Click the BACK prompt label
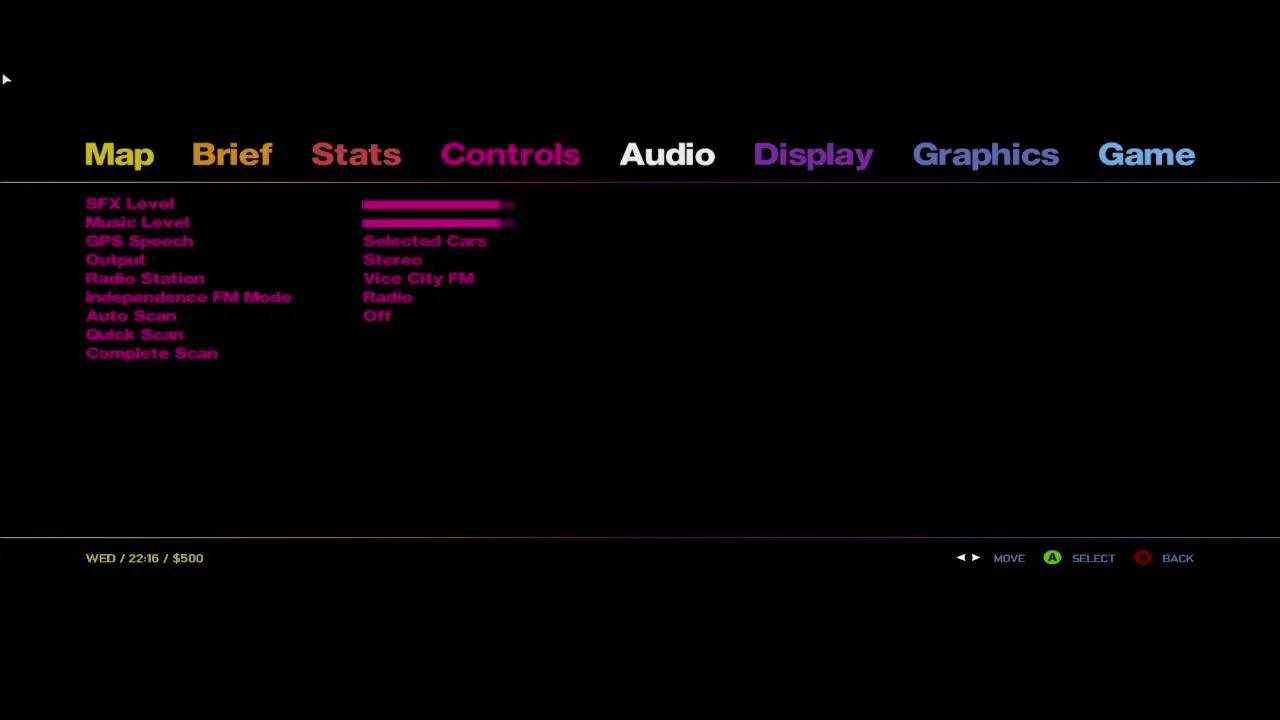This screenshot has height=720, width=1280. click(1178, 558)
